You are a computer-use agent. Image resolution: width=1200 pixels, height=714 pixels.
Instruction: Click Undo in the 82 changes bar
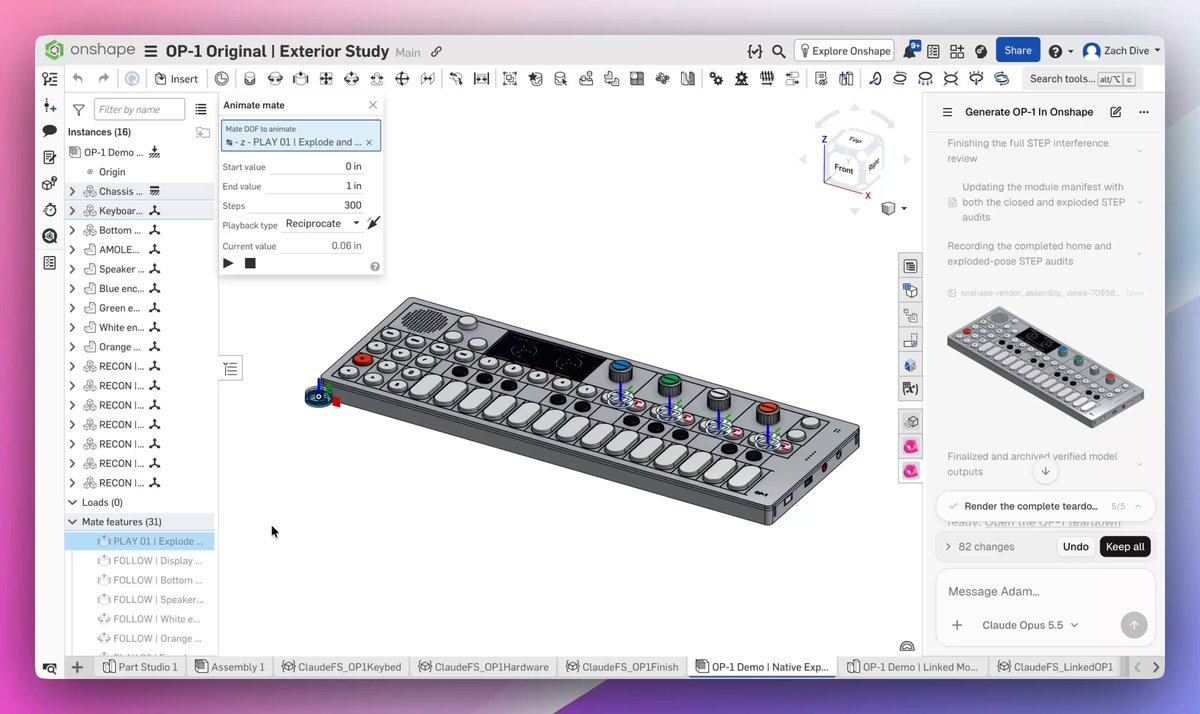pos(1075,547)
